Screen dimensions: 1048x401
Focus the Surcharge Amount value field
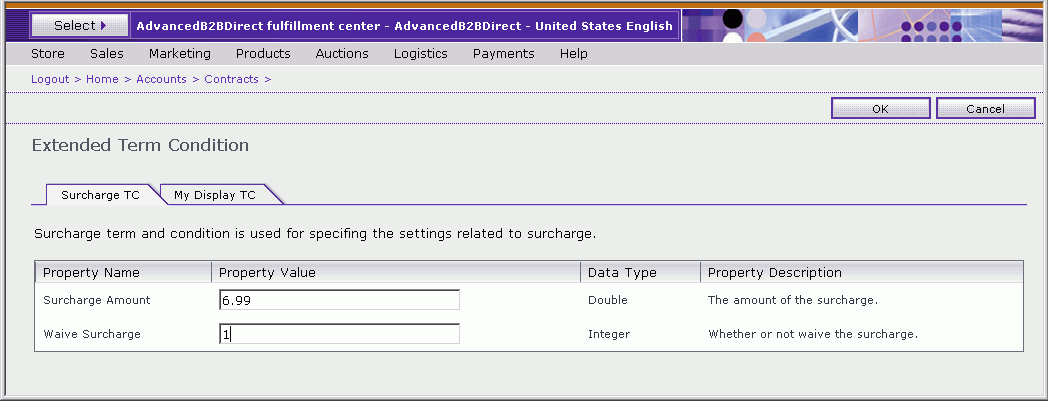(x=339, y=300)
